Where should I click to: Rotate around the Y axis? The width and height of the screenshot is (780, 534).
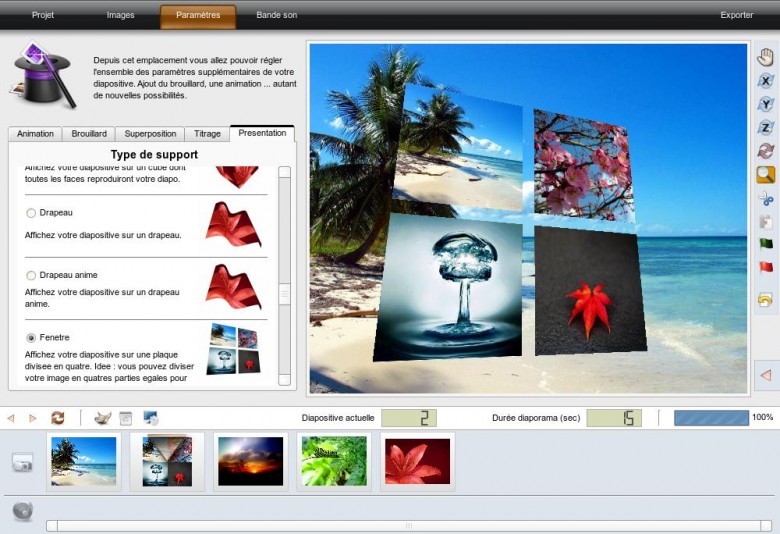766,104
